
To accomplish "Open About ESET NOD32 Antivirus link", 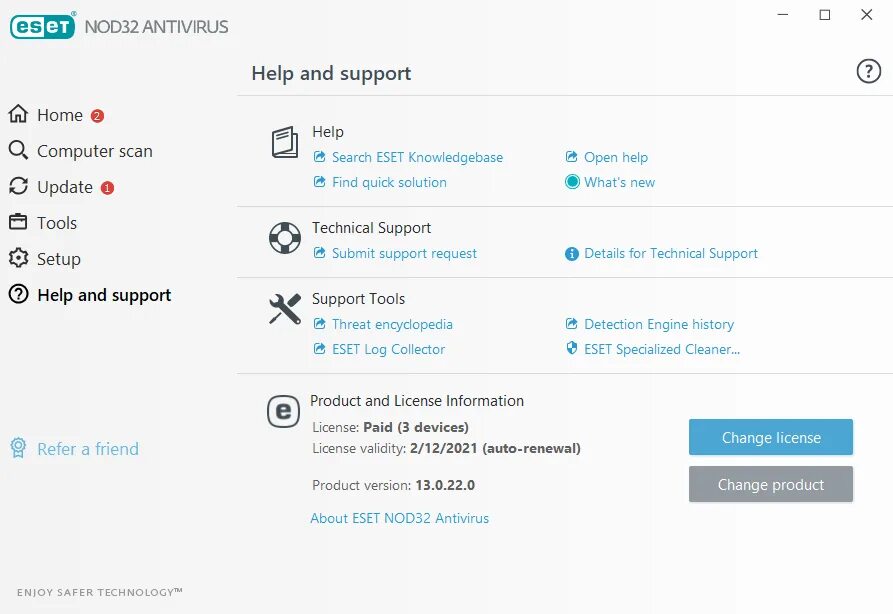I will point(400,518).
